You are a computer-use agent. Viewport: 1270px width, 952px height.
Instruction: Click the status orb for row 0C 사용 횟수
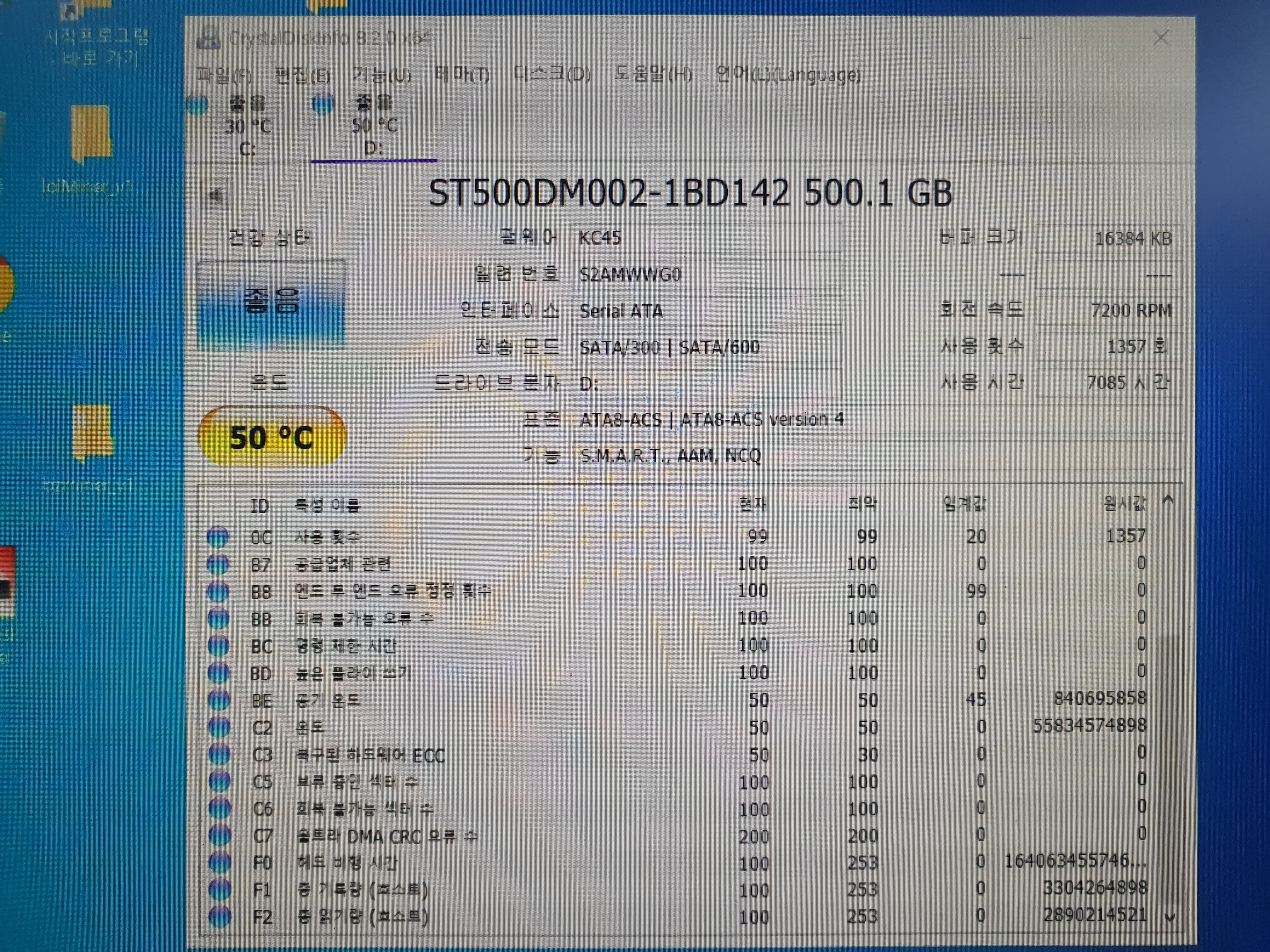(218, 537)
